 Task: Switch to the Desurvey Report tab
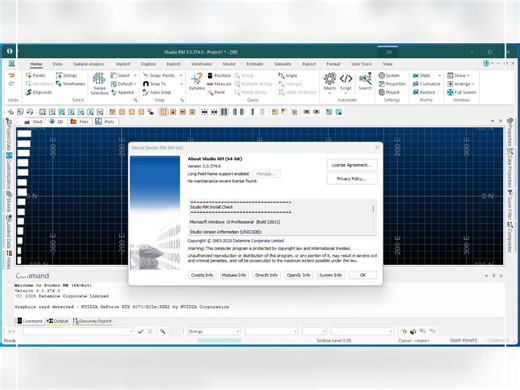pyautogui.click(x=92, y=321)
